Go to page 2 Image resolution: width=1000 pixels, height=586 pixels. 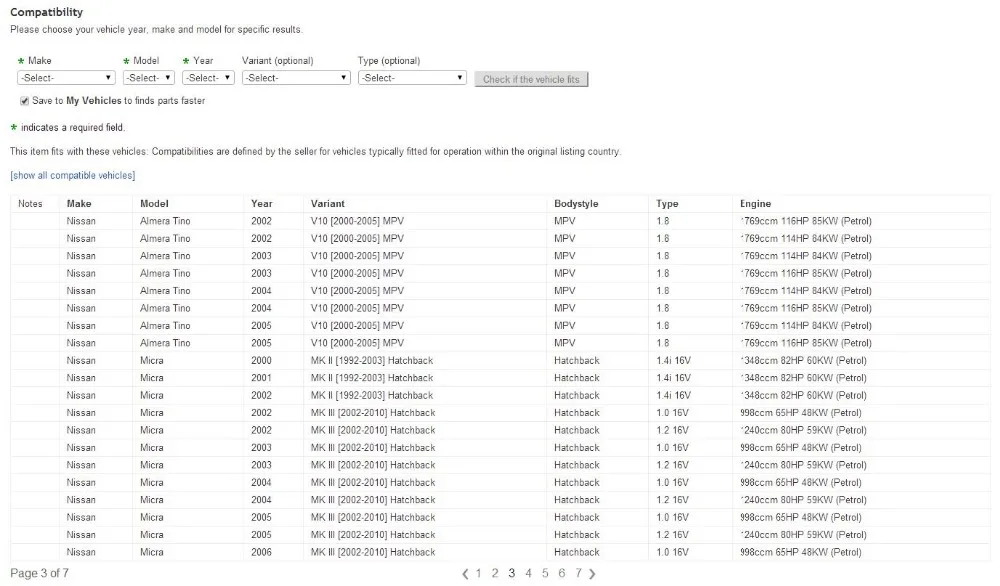point(495,573)
